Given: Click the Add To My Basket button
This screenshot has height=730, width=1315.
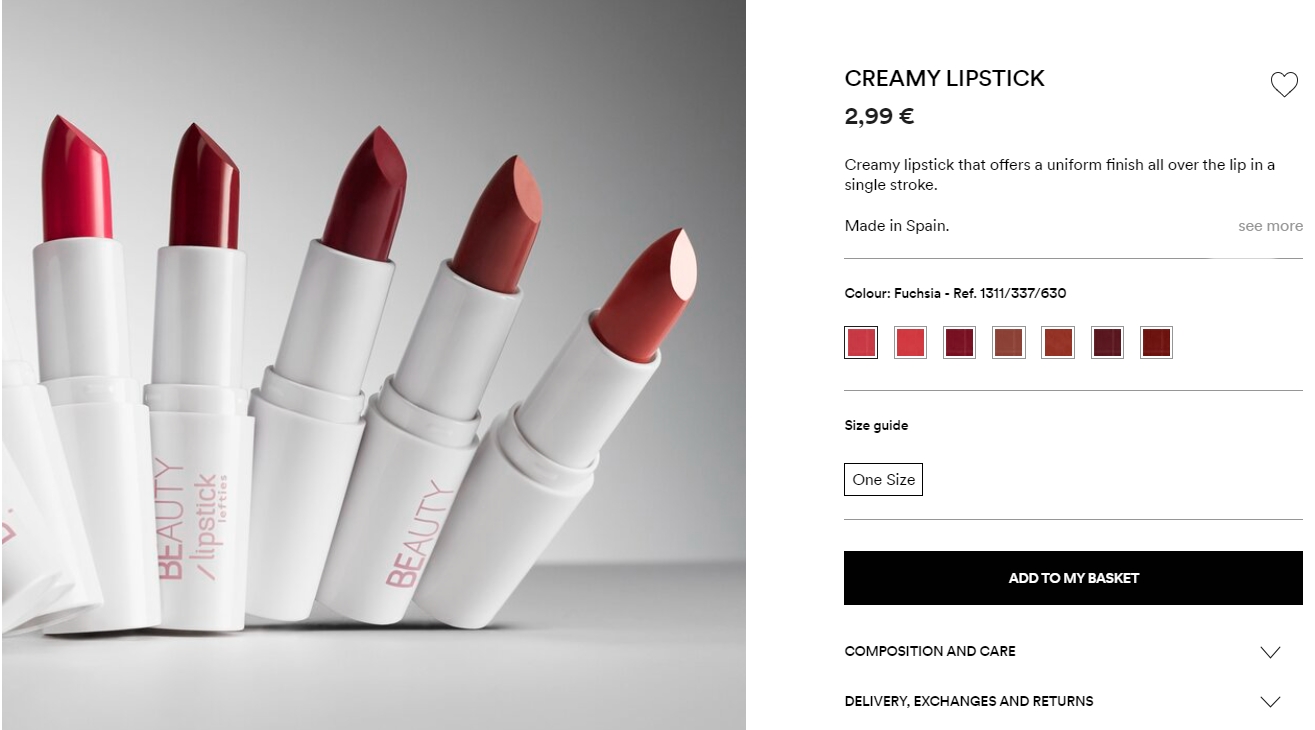Looking at the screenshot, I should [x=1073, y=578].
